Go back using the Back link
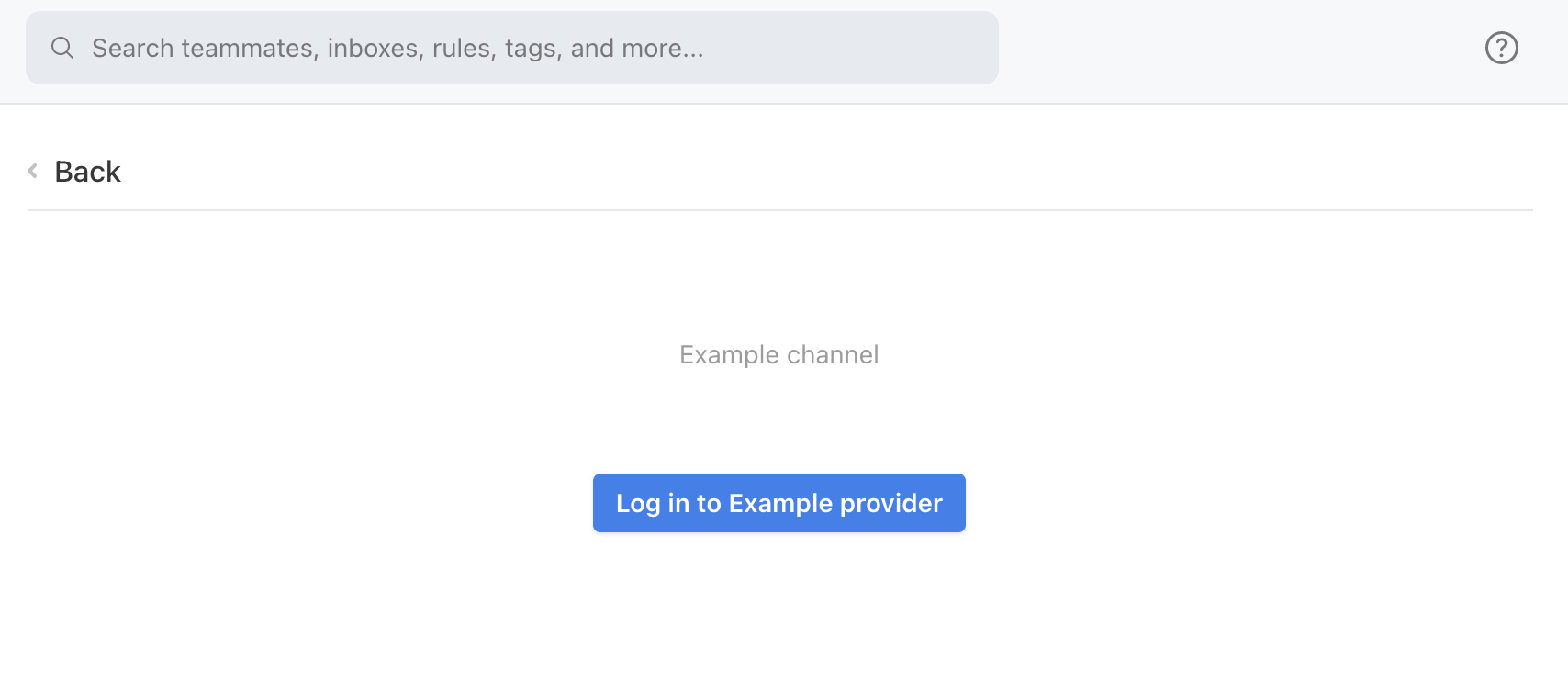The width and height of the screenshot is (1568, 692). click(x=87, y=172)
